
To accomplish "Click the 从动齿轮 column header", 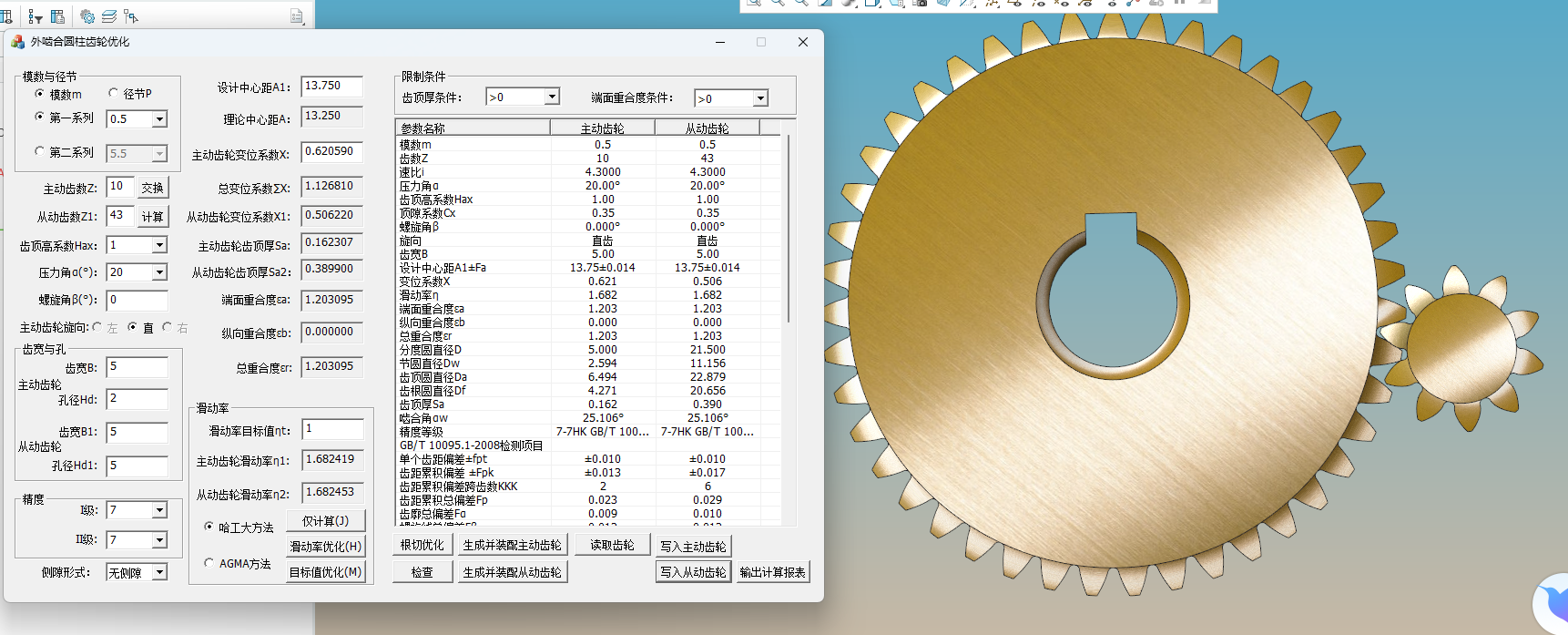I will click(x=707, y=128).
